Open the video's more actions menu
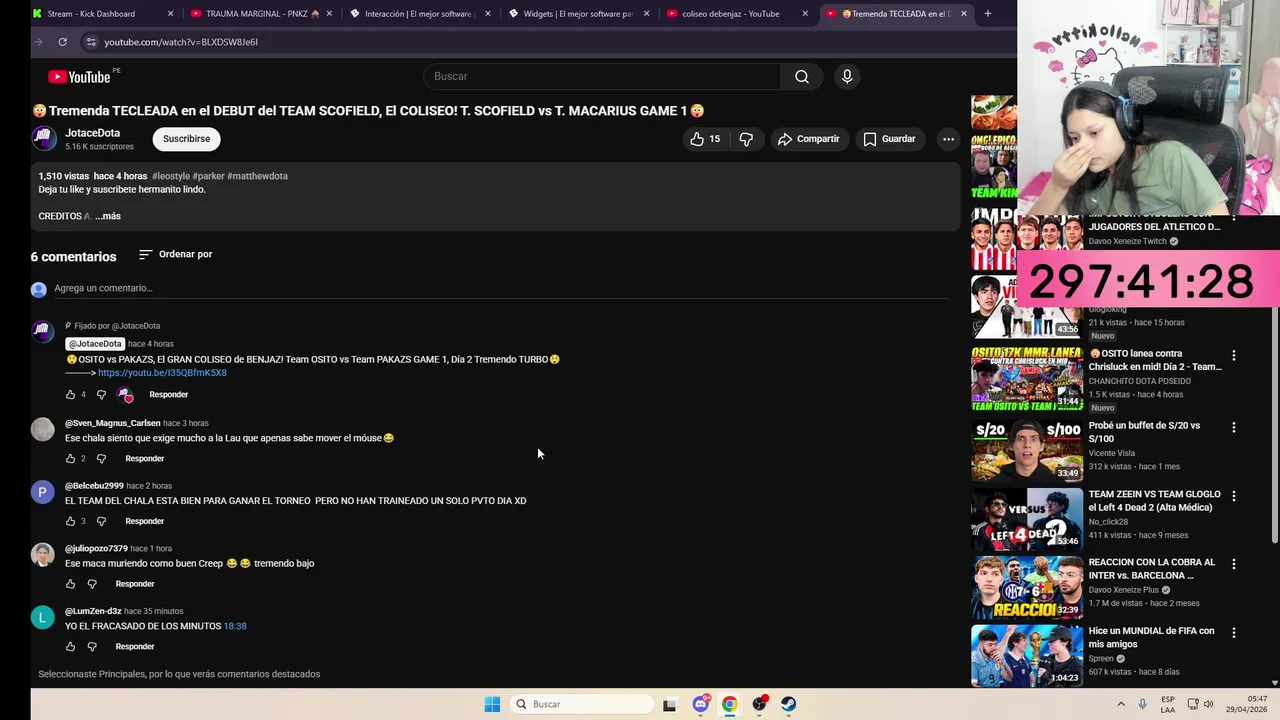This screenshot has height=720, width=1280. click(948, 139)
